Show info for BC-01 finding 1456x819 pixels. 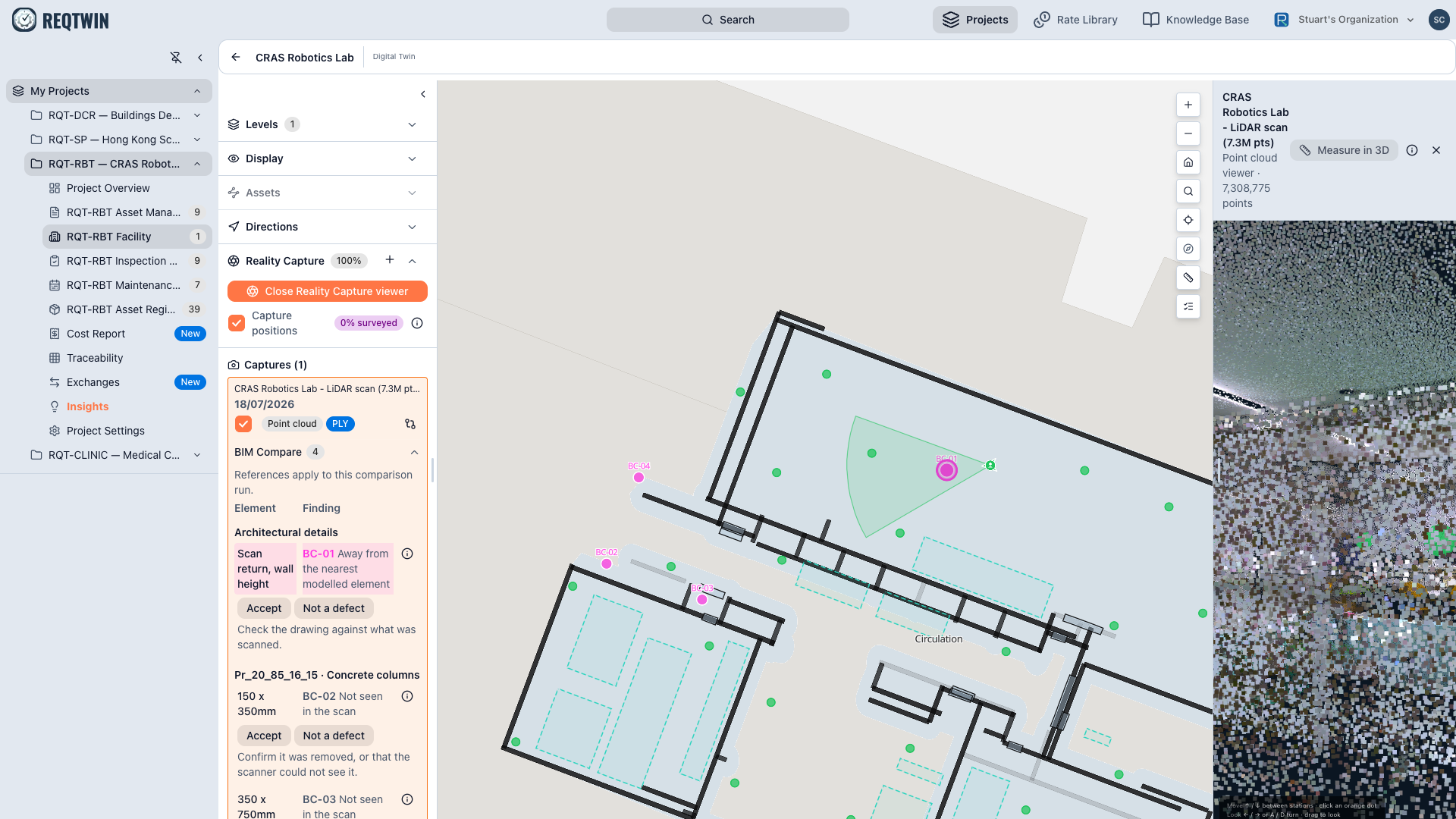pos(407,554)
